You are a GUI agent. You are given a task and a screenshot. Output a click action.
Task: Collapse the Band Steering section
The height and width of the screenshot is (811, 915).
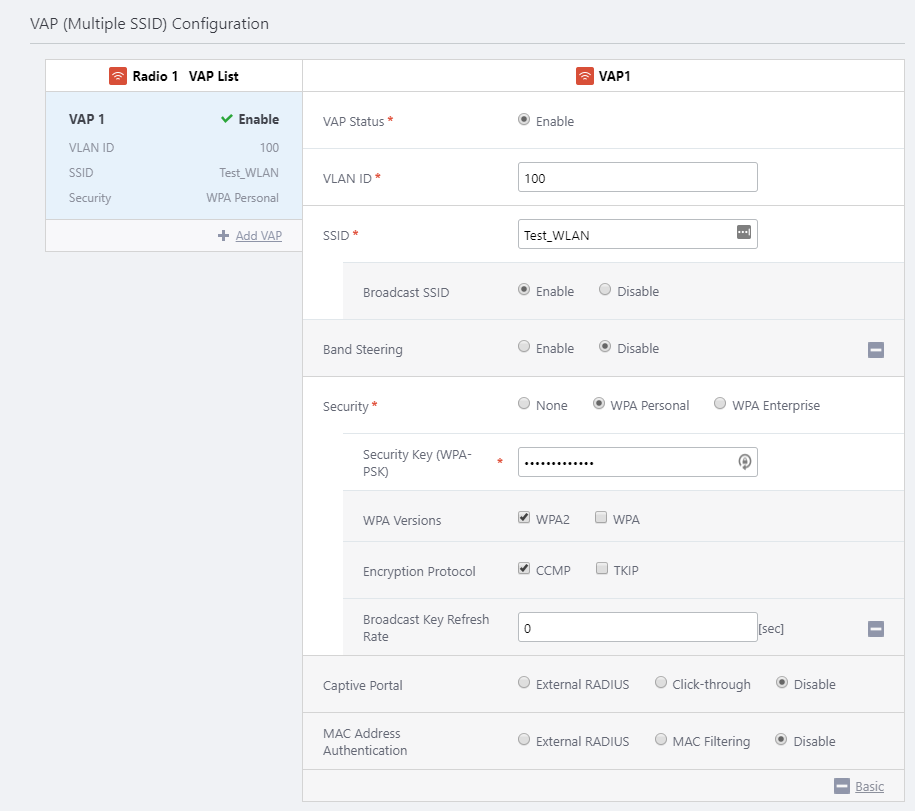click(875, 350)
